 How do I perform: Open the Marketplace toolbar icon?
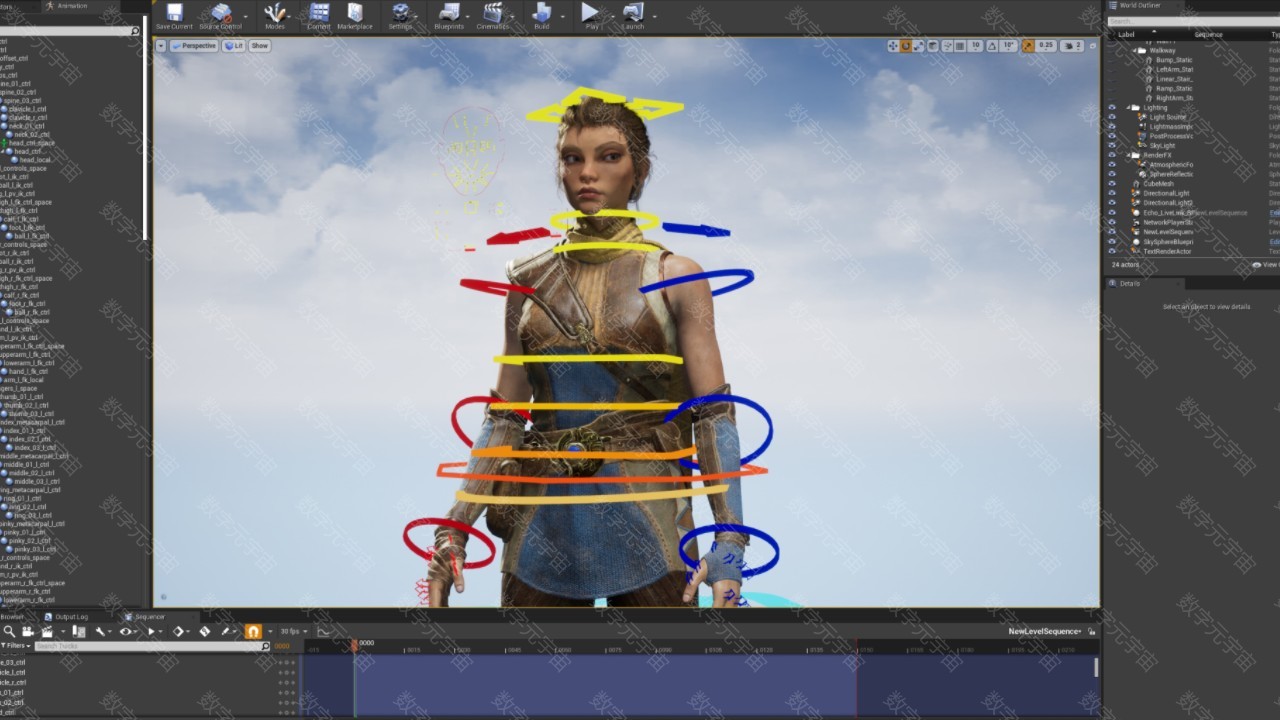355,16
